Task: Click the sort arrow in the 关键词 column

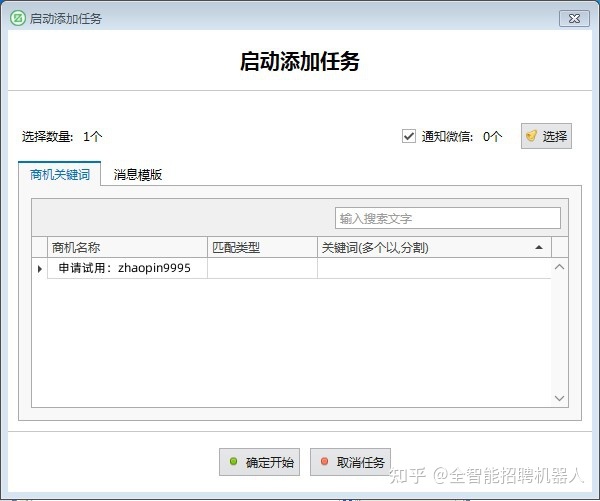Action: [539, 247]
